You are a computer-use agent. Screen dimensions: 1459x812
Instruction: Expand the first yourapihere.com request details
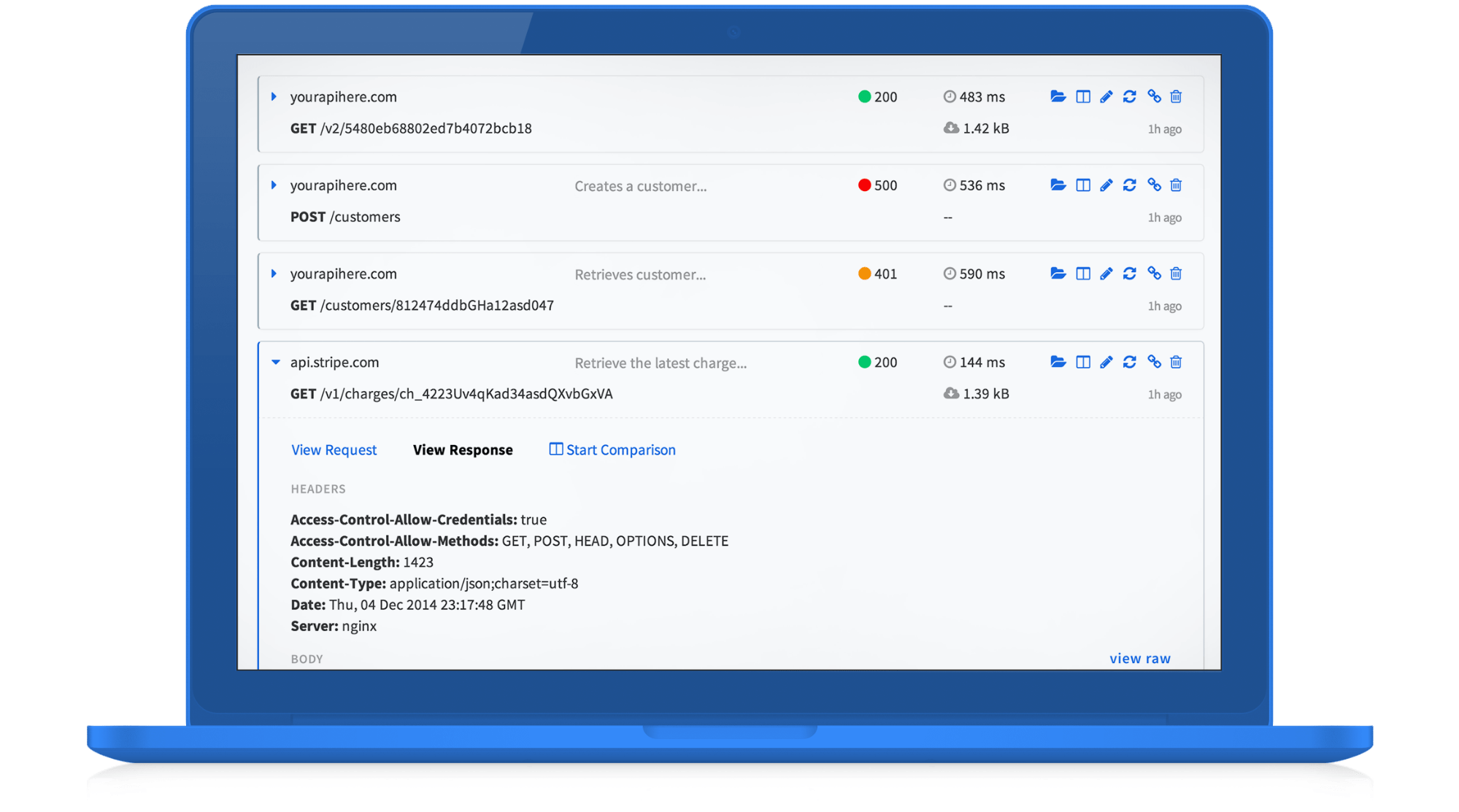coord(274,96)
